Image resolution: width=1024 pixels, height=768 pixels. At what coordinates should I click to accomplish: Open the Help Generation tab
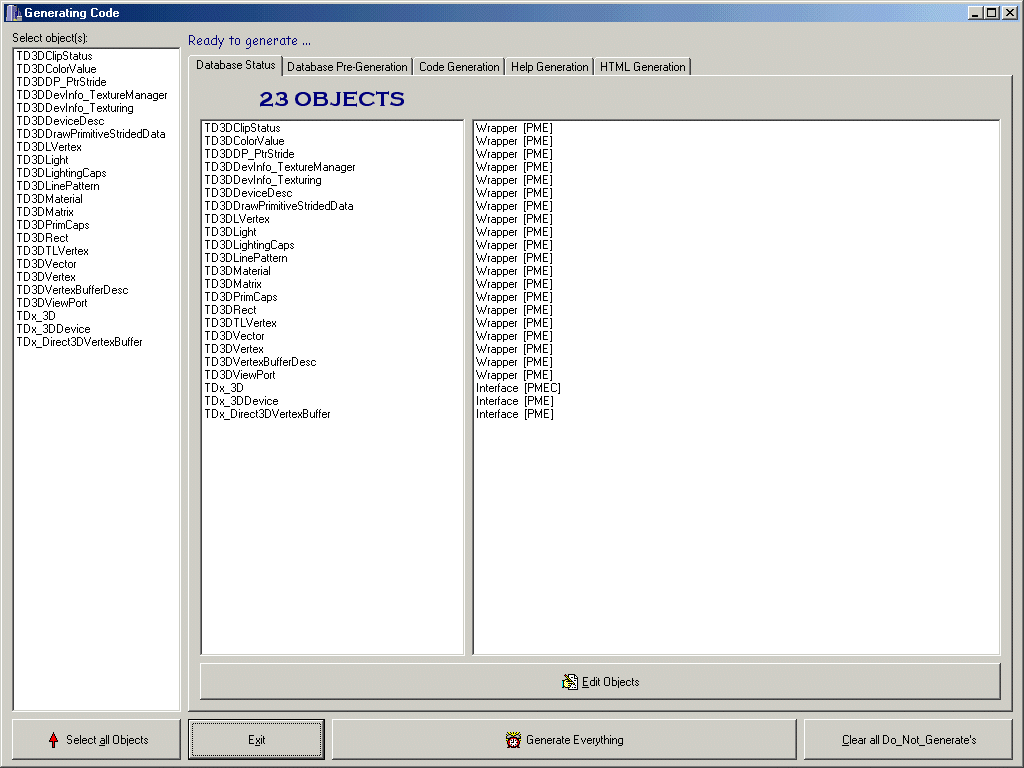[549, 67]
